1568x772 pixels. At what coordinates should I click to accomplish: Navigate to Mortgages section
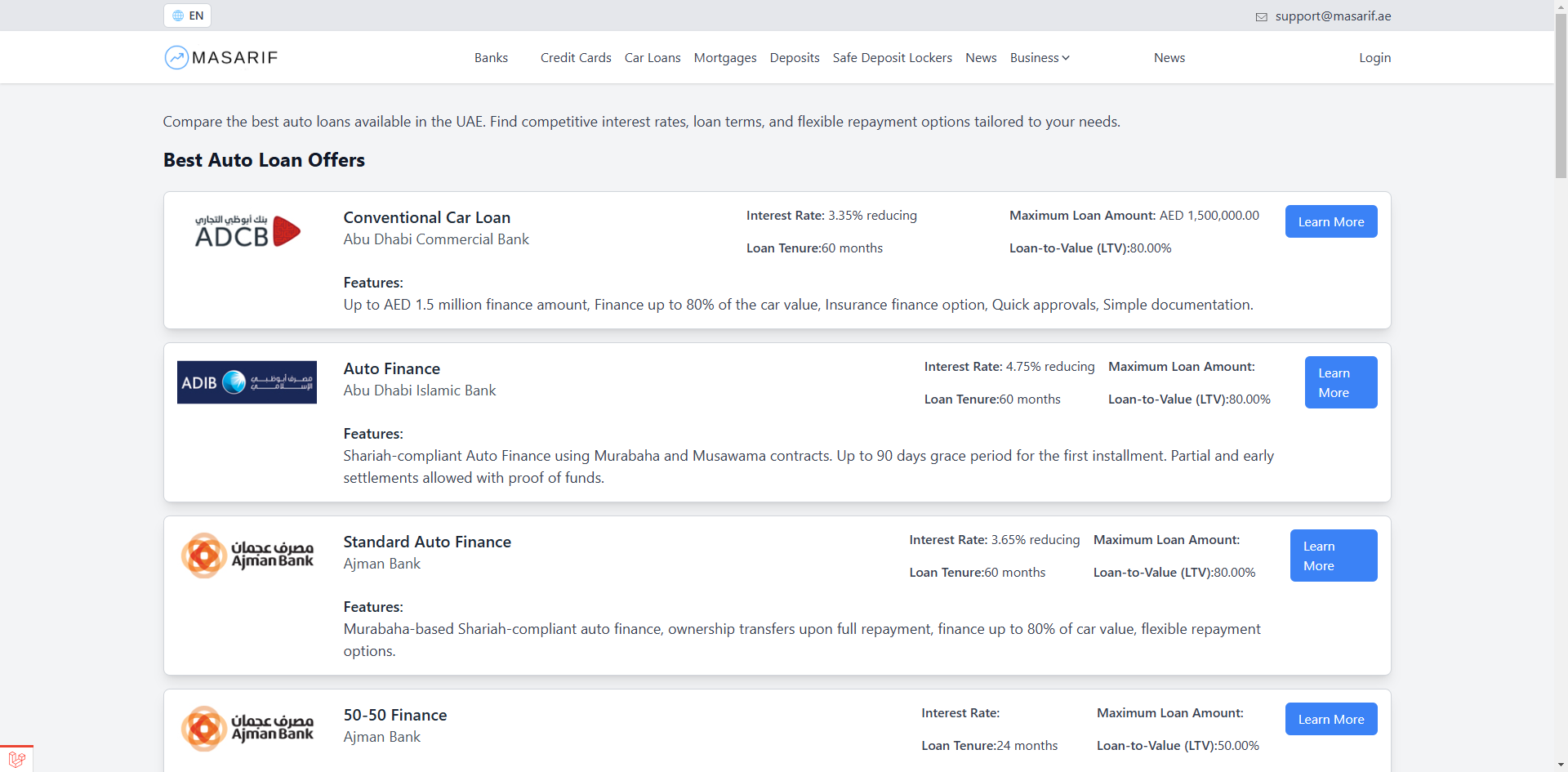724,58
